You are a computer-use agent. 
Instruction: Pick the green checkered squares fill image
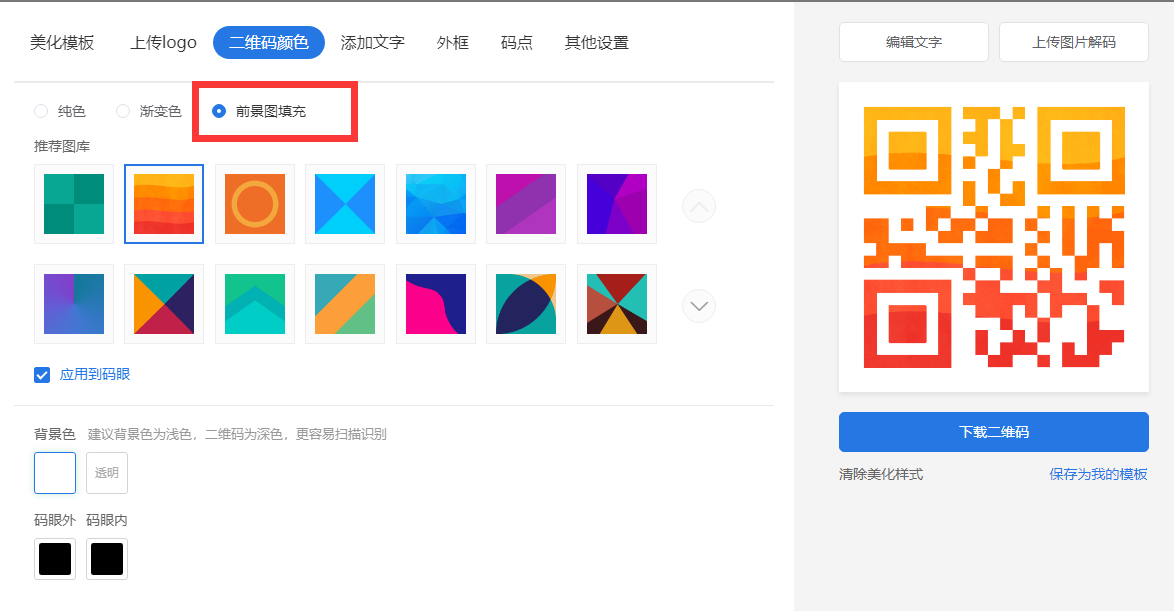pos(73,204)
